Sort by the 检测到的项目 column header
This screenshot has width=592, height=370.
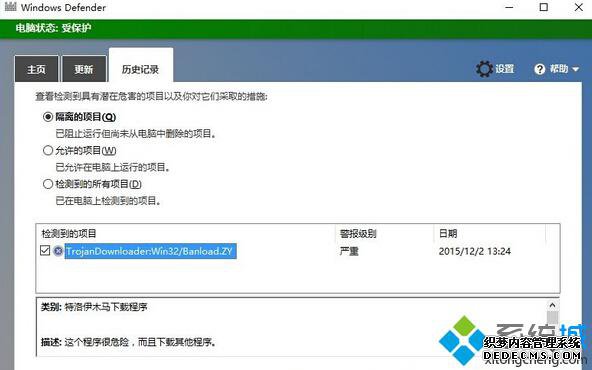tap(69, 233)
